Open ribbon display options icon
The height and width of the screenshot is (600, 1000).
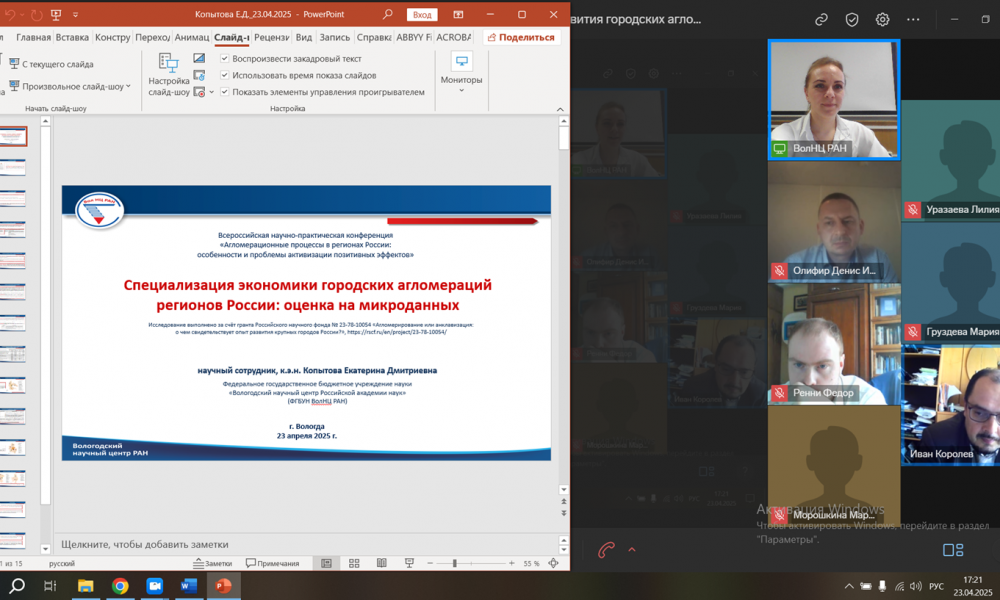(458, 14)
